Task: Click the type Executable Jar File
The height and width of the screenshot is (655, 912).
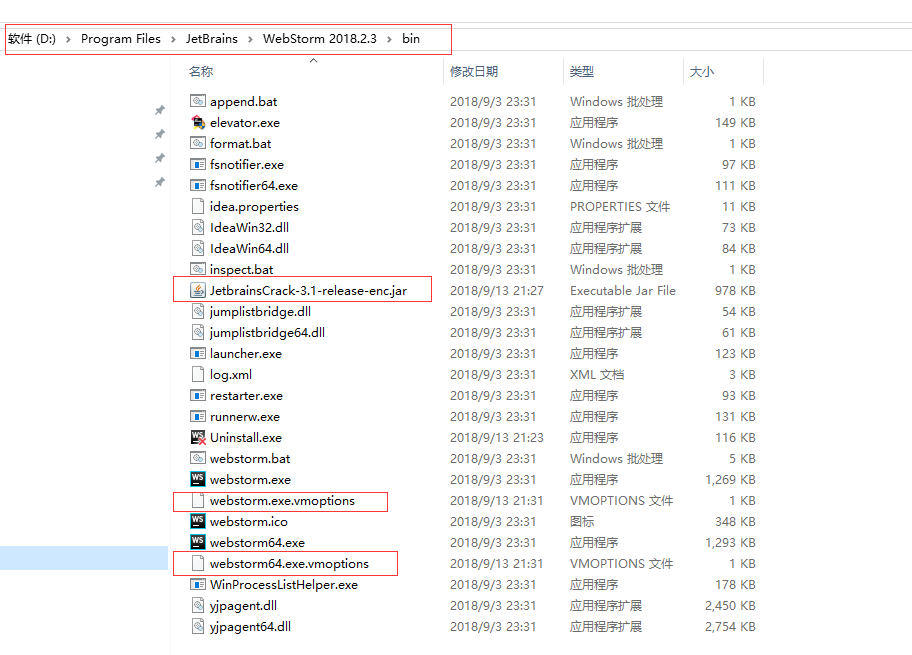Action: click(x=623, y=290)
